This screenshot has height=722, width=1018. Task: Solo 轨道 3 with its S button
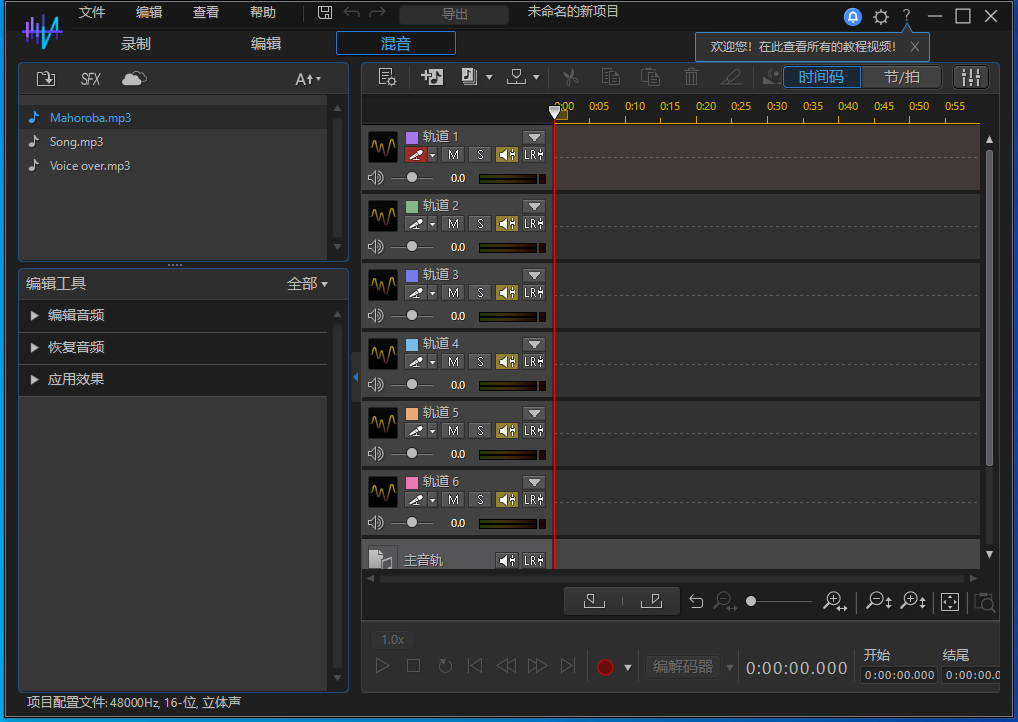(478, 292)
